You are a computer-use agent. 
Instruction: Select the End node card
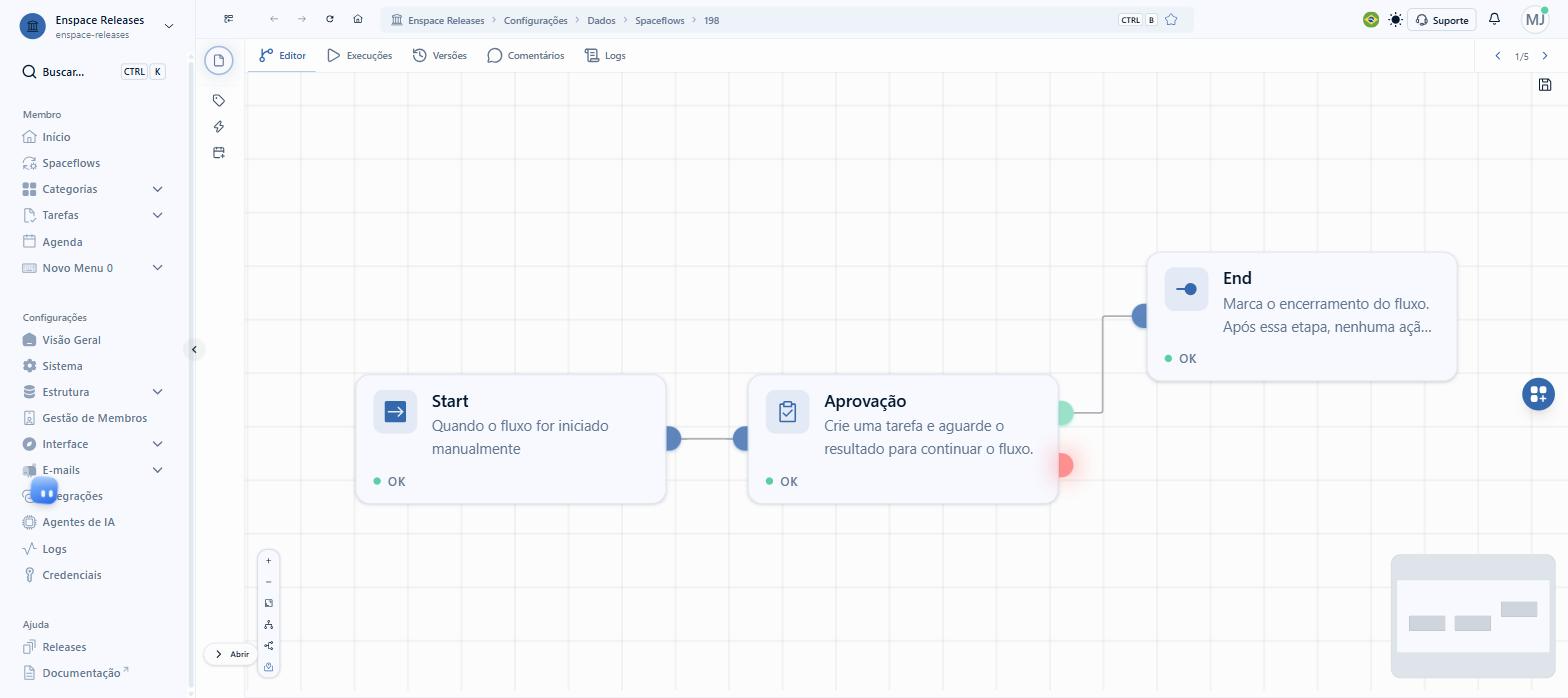tap(1301, 316)
